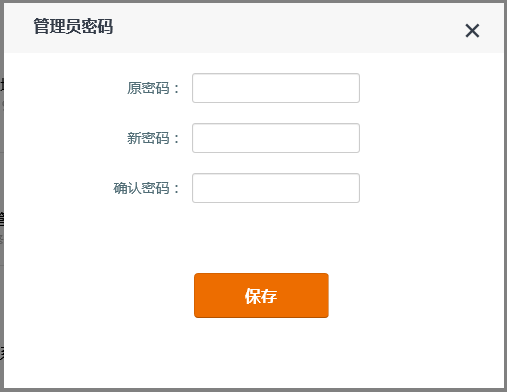
Task: Click the 管理员密码 dialog title
Action: pos(73,27)
